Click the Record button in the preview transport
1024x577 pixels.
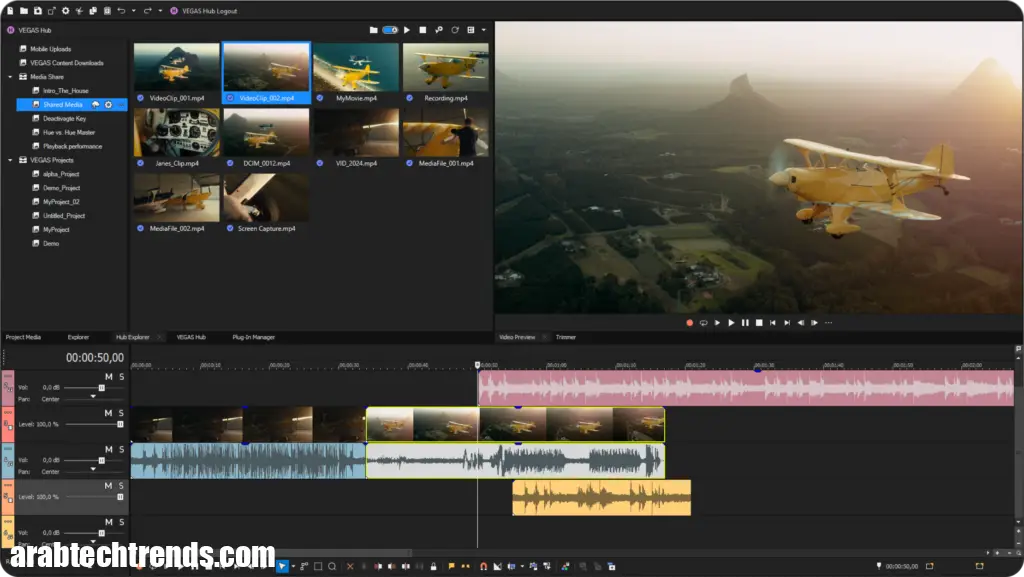(x=689, y=322)
